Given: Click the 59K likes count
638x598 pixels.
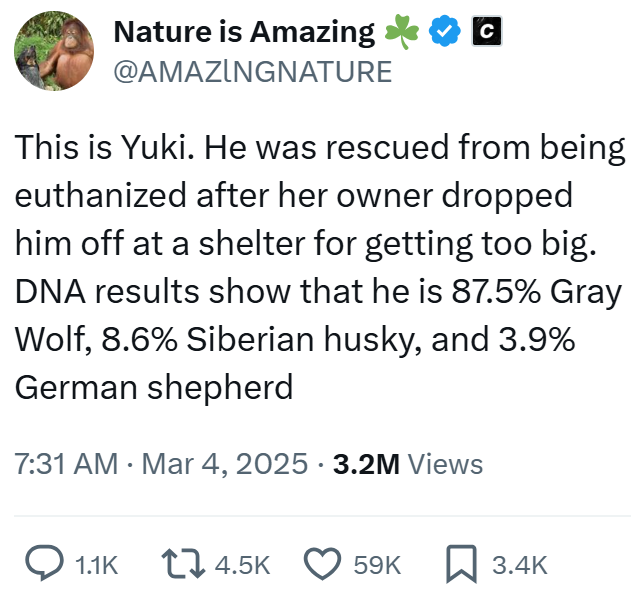Looking at the screenshot, I should [378, 565].
